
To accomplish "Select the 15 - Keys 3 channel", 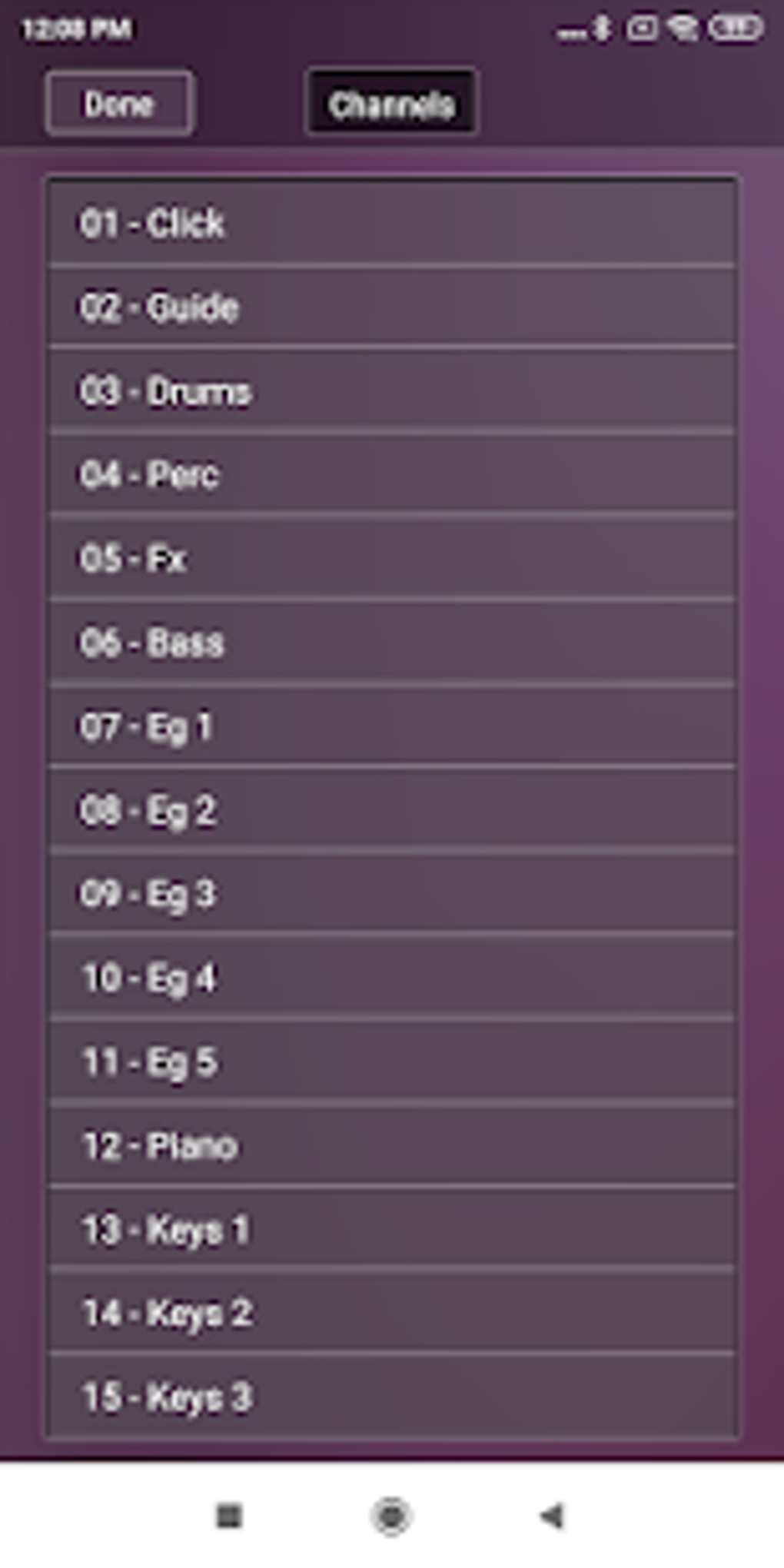I will click(x=392, y=1396).
